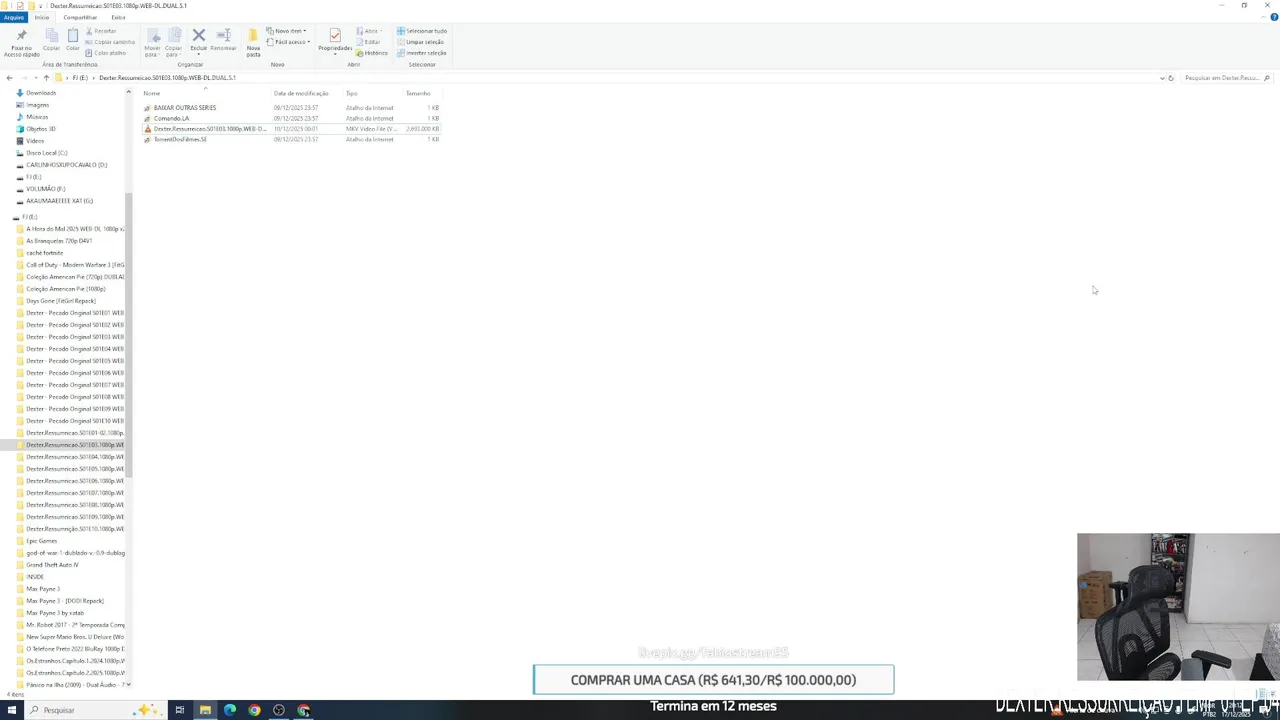The height and width of the screenshot is (720, 1280).
Task: Open Task View from the taskbar
Action: [180, 710]
